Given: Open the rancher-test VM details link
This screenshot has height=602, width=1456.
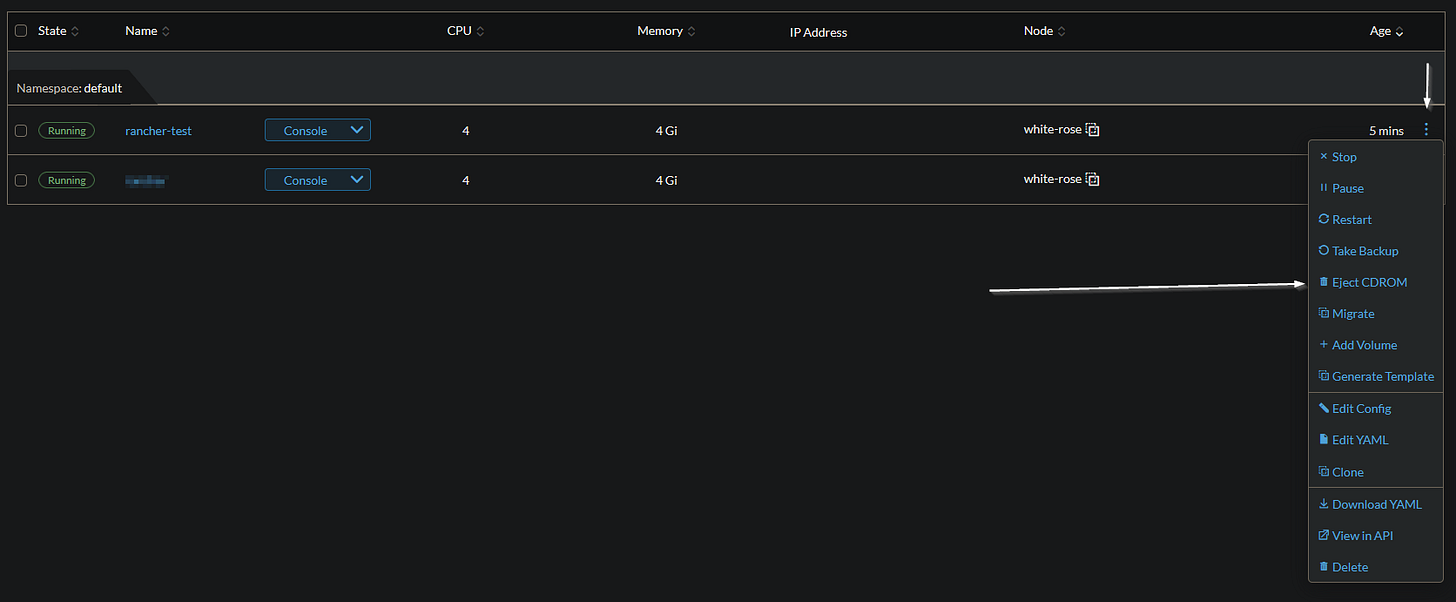Looking at the screenshot, I should tap(158, 130).
